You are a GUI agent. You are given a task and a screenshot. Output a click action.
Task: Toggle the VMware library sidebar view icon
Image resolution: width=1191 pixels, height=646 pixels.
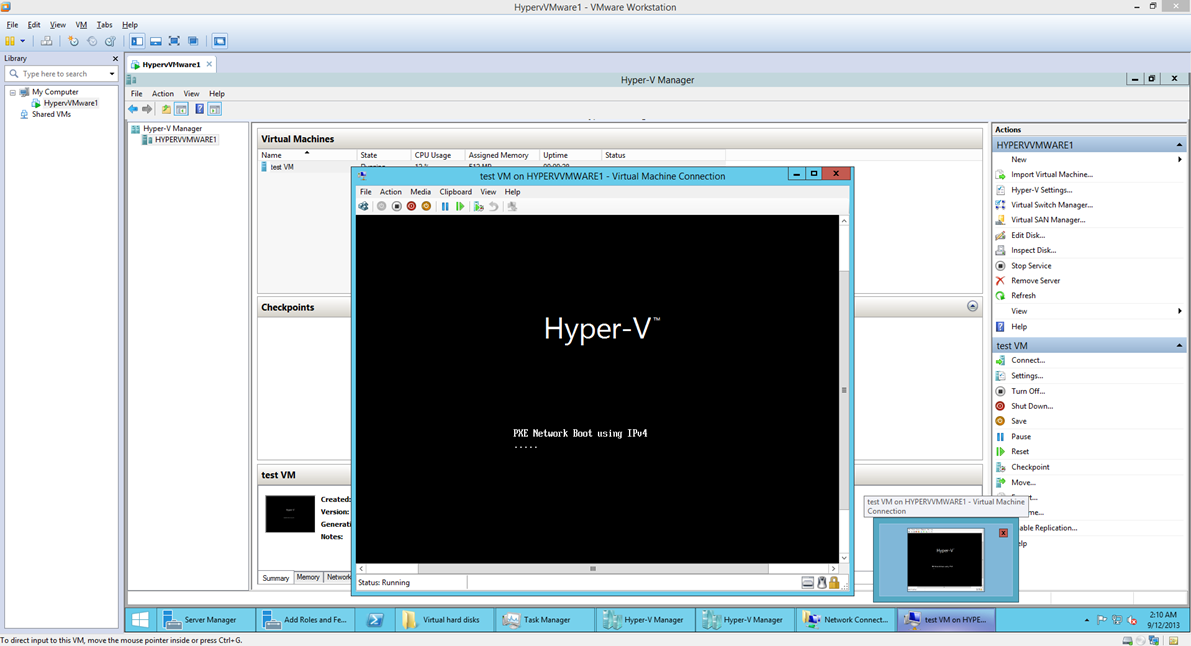pos(137,41)
